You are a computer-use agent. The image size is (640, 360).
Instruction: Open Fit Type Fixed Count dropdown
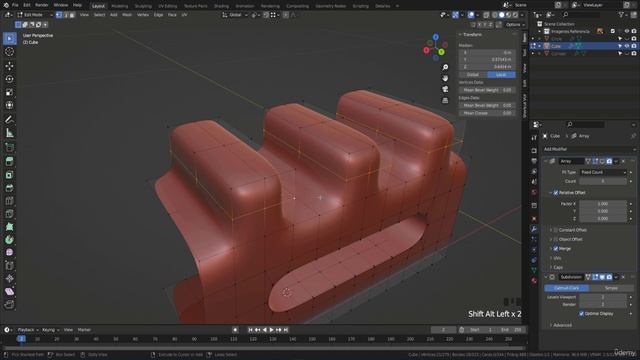coord(603,173)
